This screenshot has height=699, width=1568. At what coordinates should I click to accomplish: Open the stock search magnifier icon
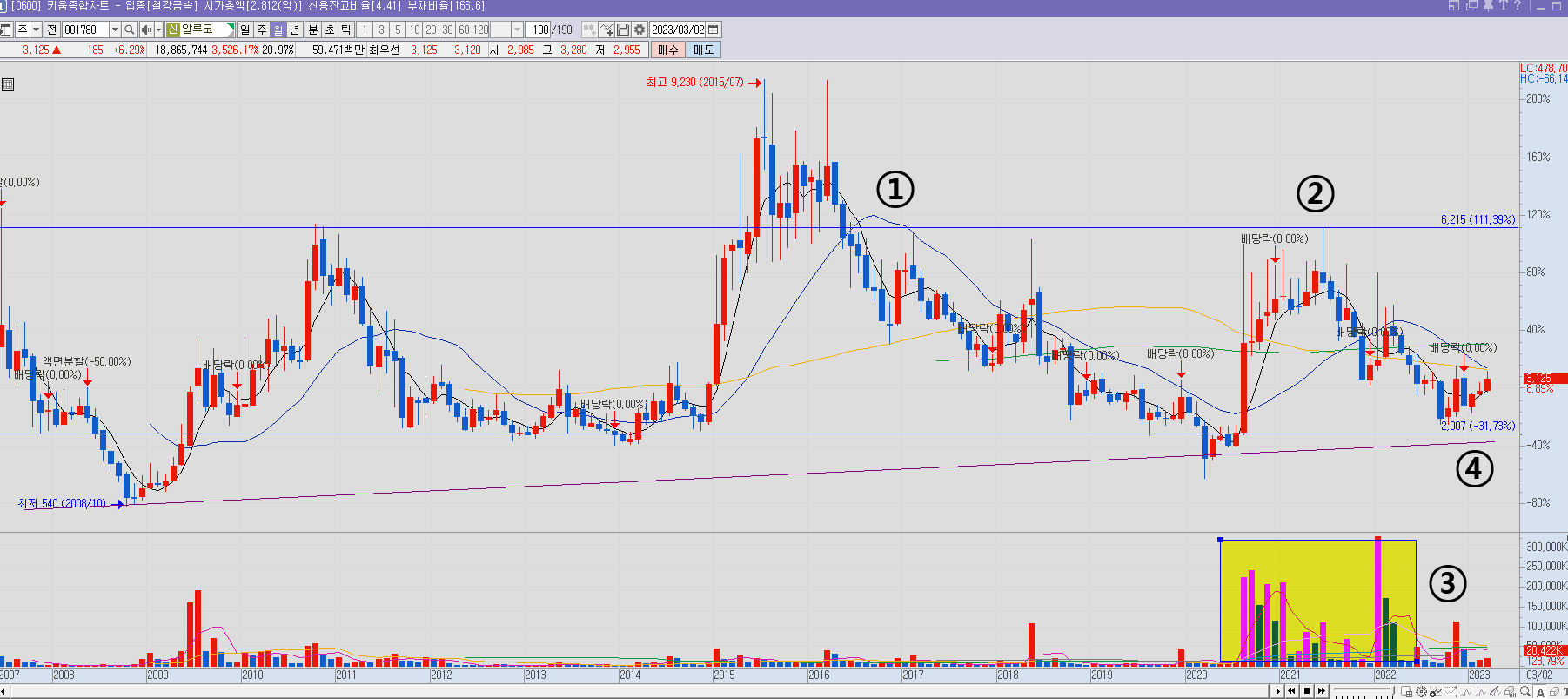[129, 30]
